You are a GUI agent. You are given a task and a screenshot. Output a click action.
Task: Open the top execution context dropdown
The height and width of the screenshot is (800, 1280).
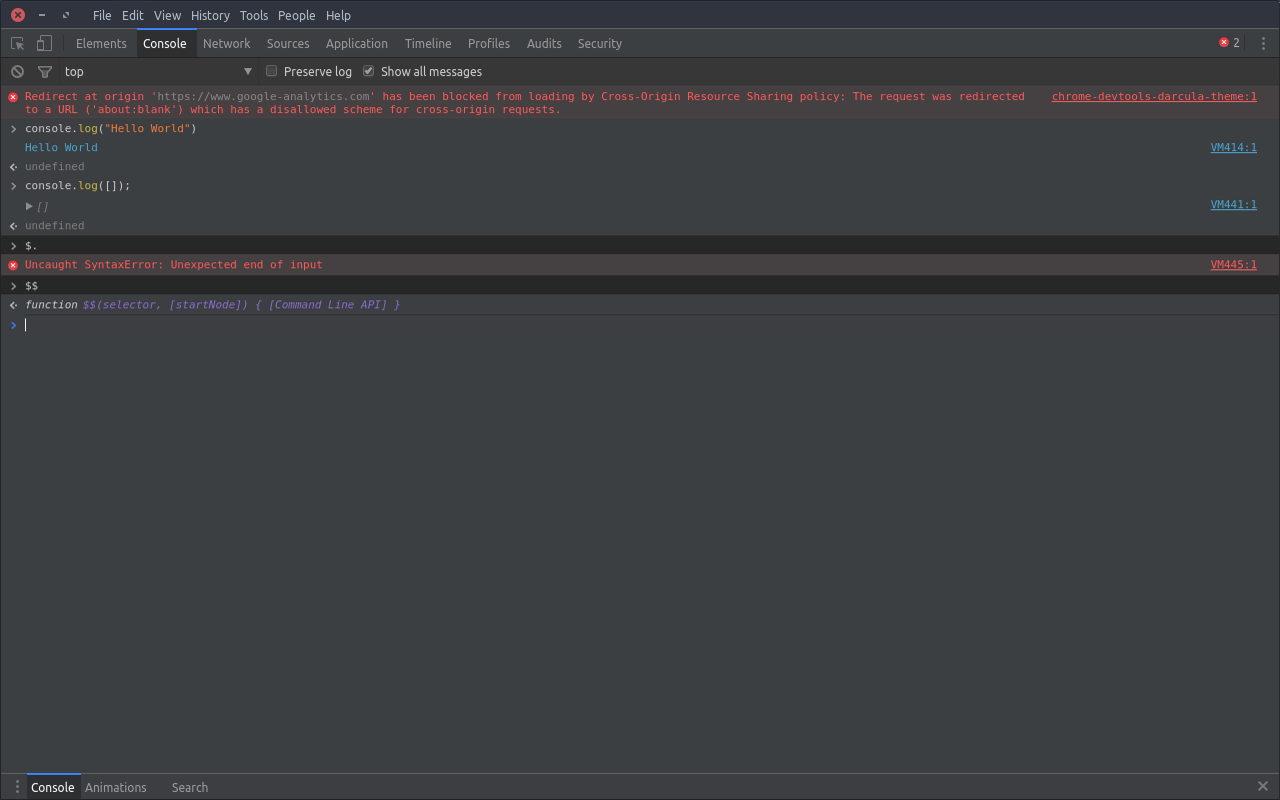158,71
